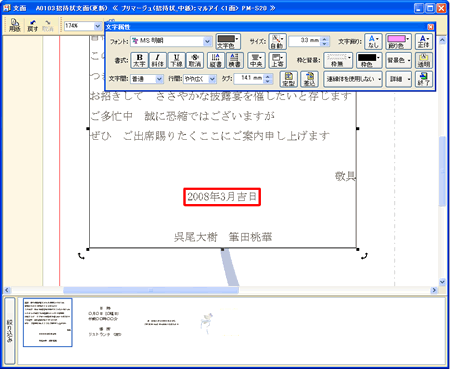Click the horizontal scrollbar thumb

point(151,290)
